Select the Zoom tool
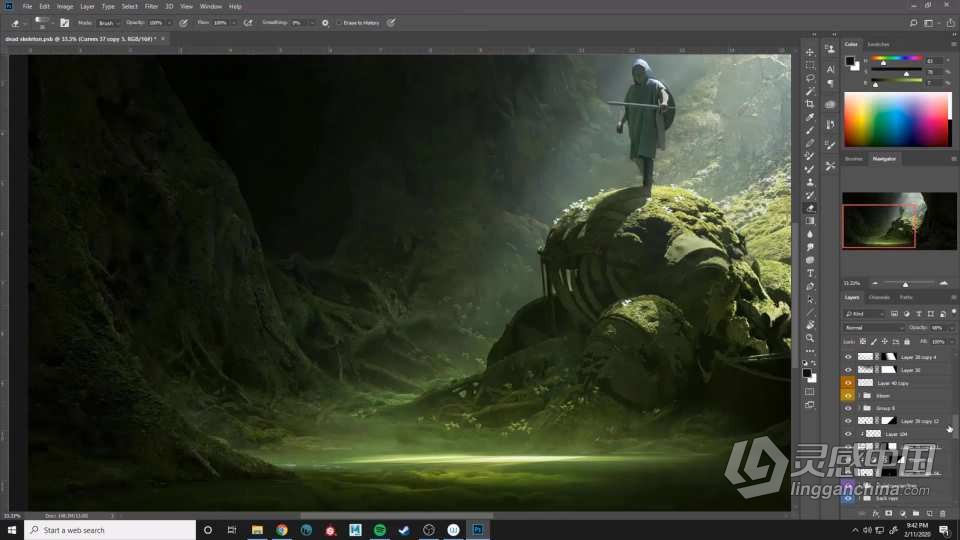 pos(810,338)
